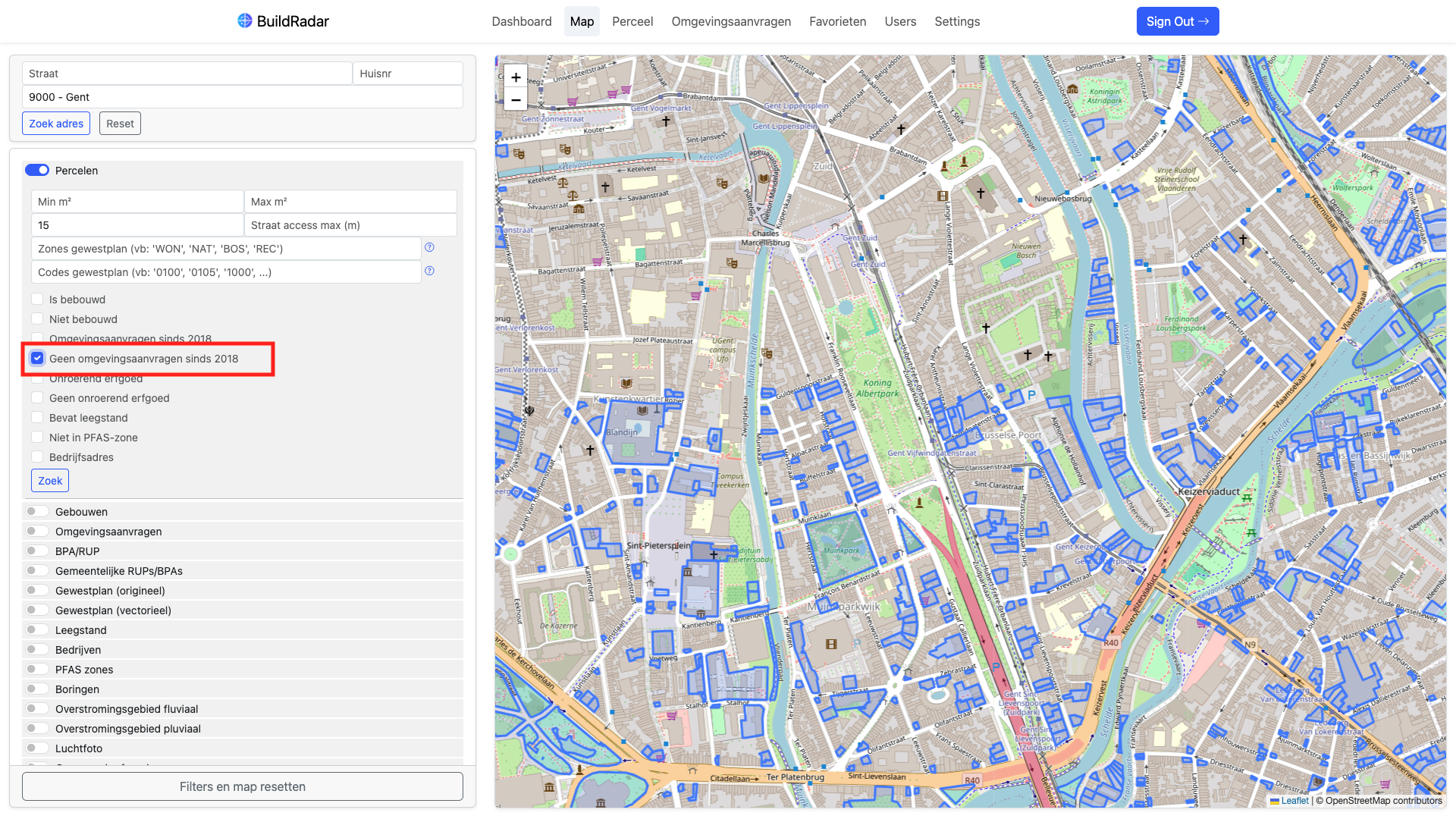Check the Is bebouwd checkbox
Image resolution: width=1456 pixels, height=819 pixels.
pyautogui.click(x=37, y=300)
